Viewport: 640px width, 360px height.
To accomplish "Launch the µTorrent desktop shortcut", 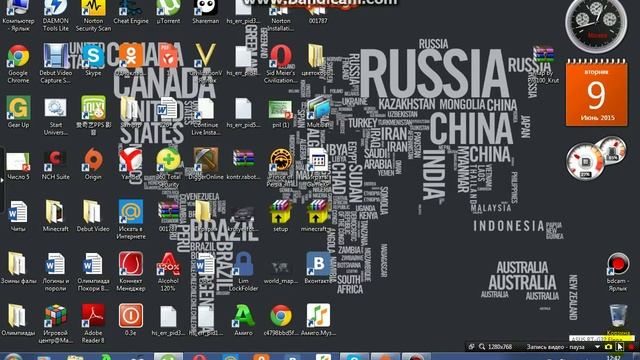I will (168, 12).
